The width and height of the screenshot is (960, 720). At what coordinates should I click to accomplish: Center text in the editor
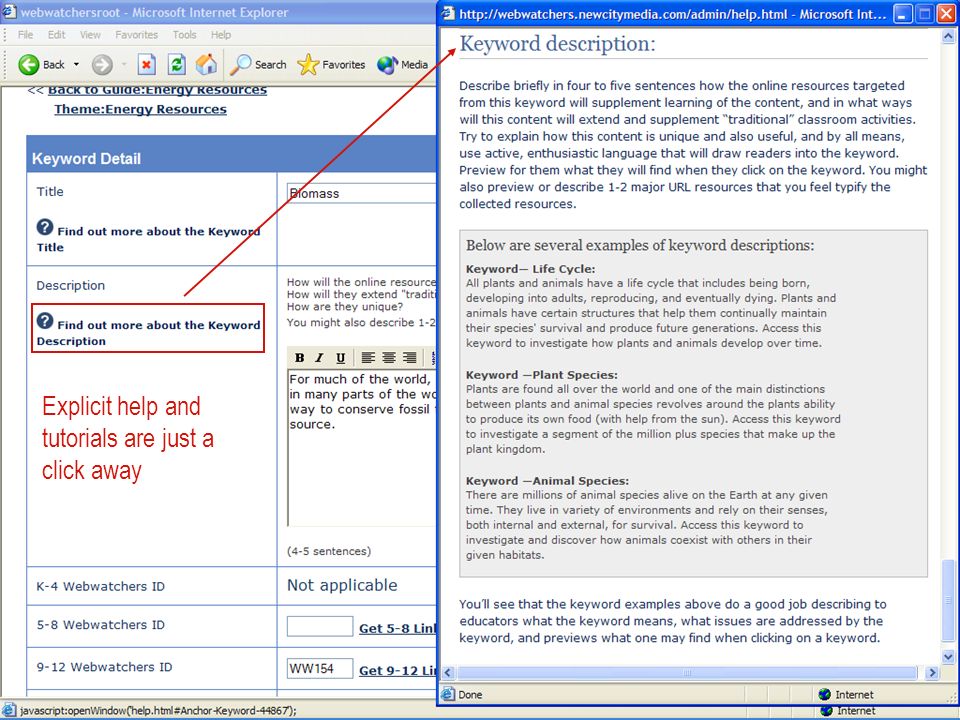pyautogui.click(x=389, y=358)
